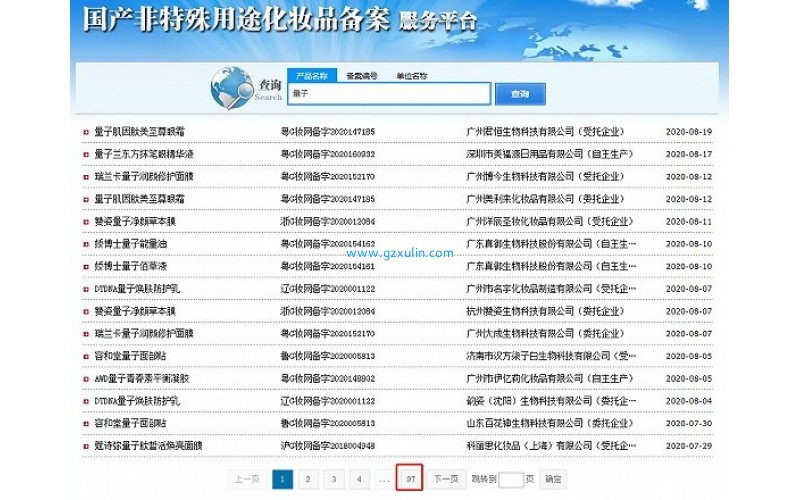Click the company name on the 2020-08-19 row
800x500 pixels.
click(545, 132)
